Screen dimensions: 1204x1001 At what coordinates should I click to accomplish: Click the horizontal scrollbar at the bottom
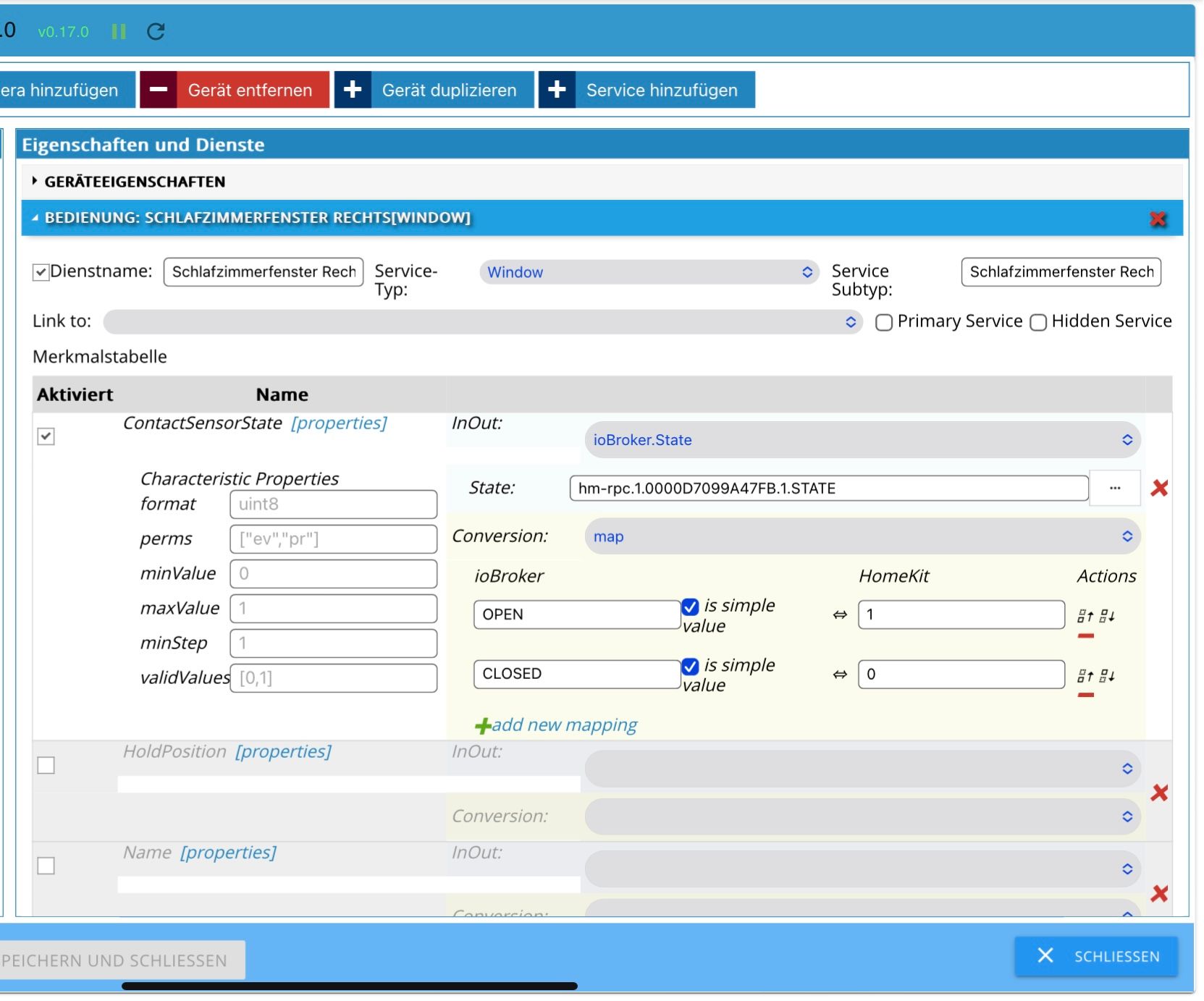pos(350,986)
